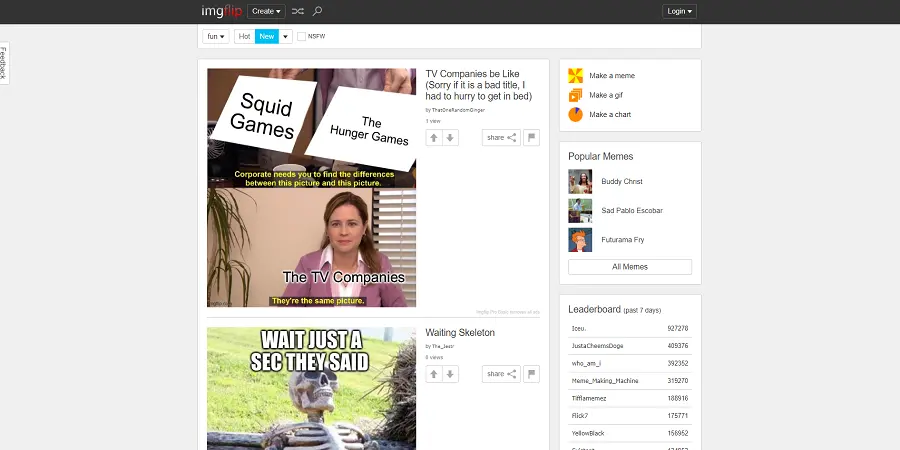This screenshot has width=900, height=450.
Task: Upvote the Waiting Skeleton meme
Action: click(x=434, y=374)
